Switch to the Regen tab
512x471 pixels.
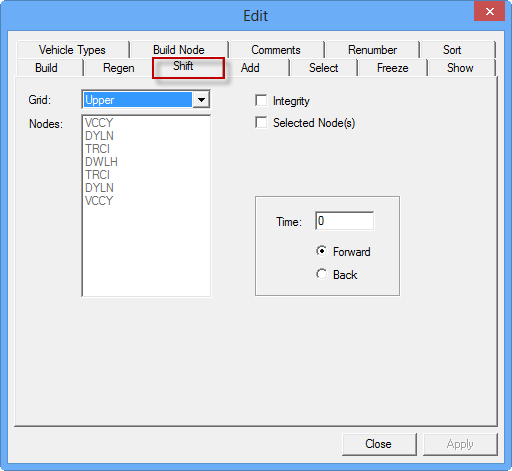[x=119, y=68]
